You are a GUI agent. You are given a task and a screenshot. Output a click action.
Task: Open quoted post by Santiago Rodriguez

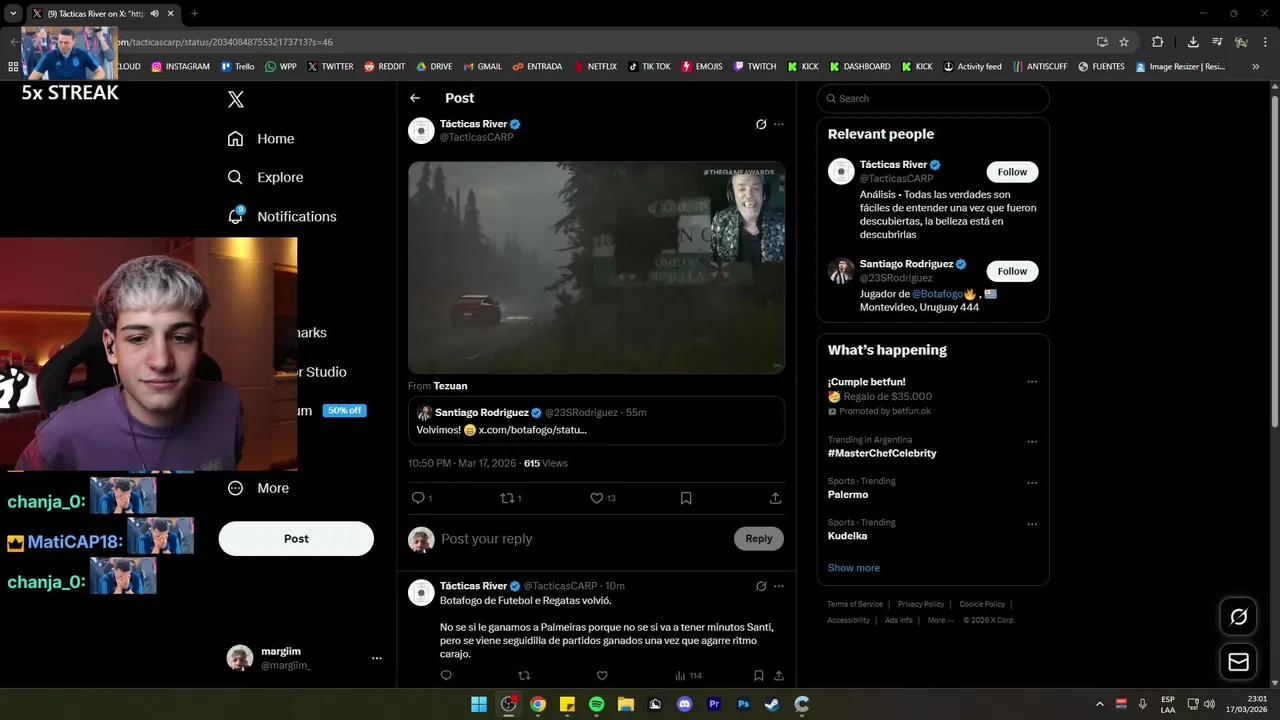tap(596, 420)
